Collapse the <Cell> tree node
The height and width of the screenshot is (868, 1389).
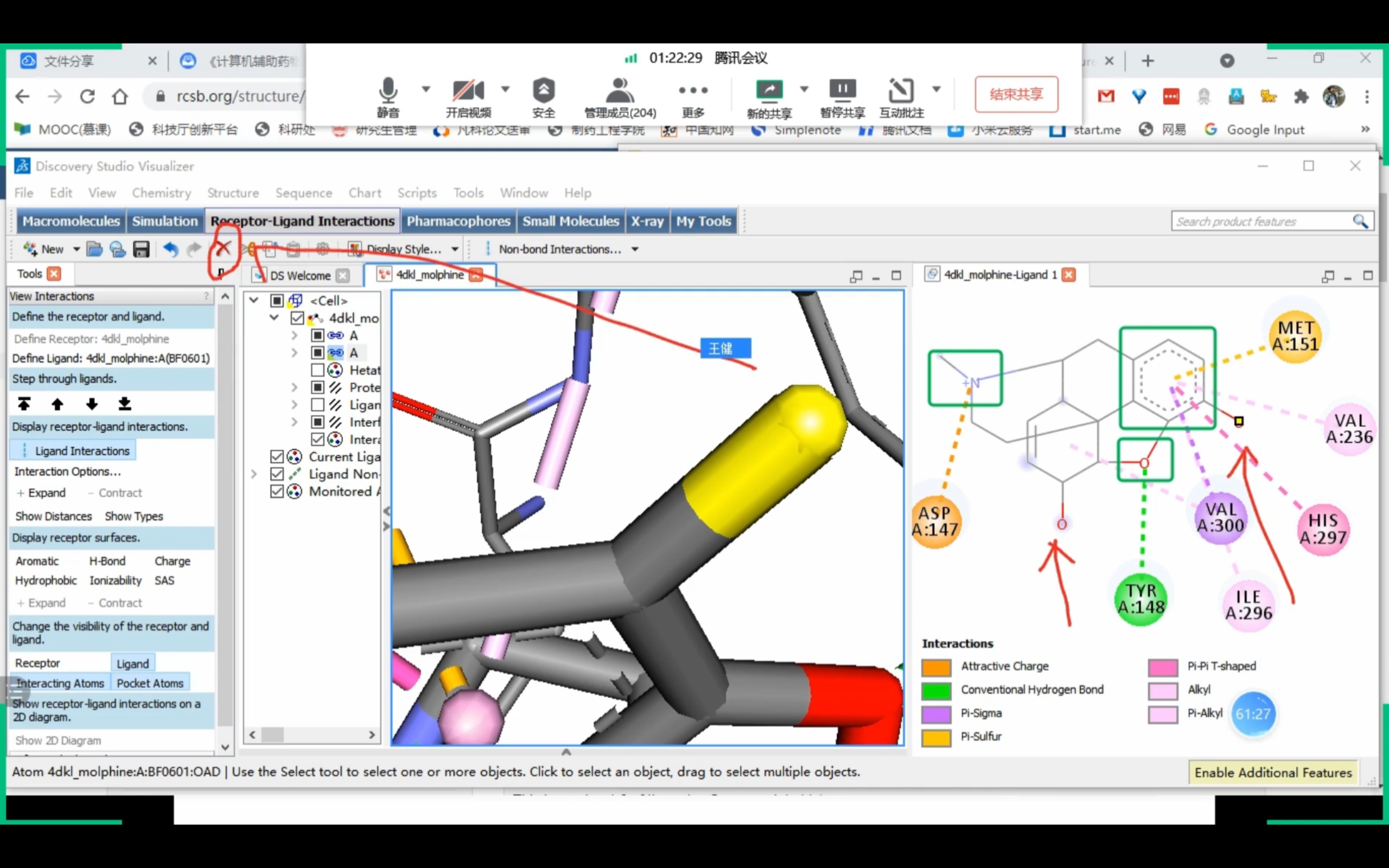(x=254, y=299)
